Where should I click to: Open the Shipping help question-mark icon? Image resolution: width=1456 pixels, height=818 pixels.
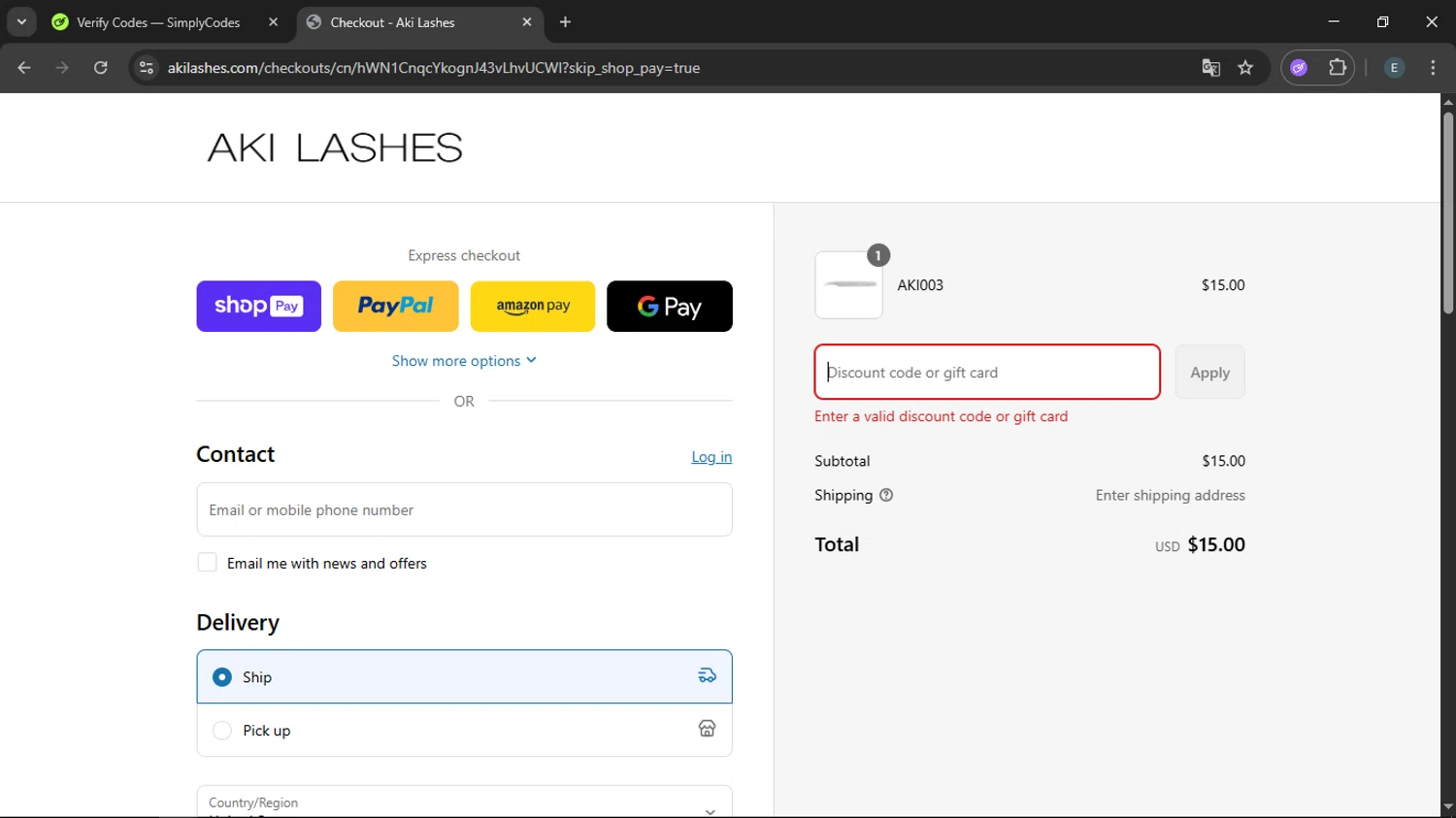pos(886,495)
